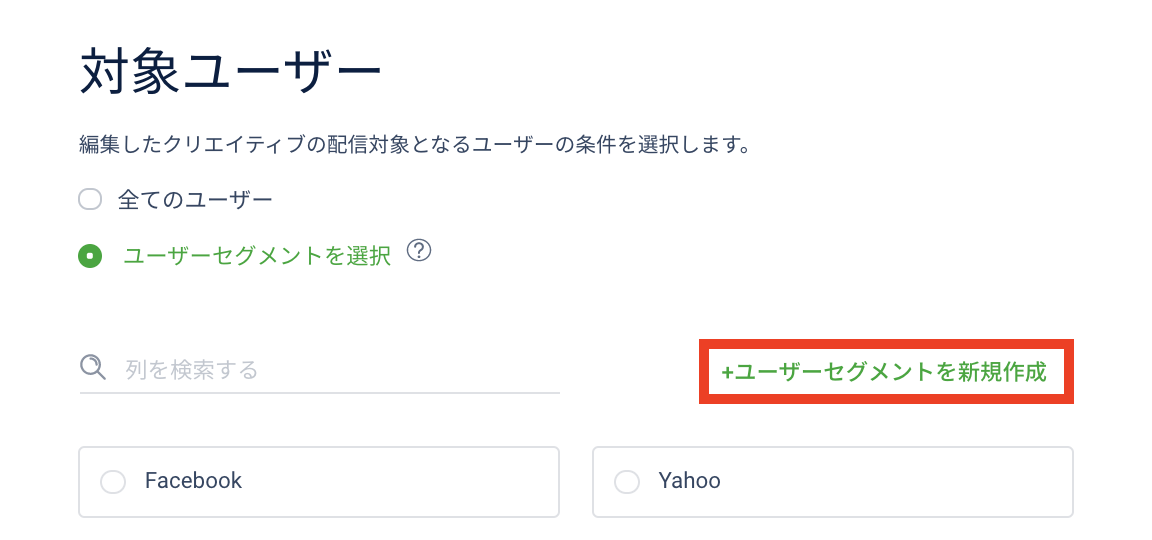
Task: Choose the Facebook segment radio circle
Action: [113, 482]
